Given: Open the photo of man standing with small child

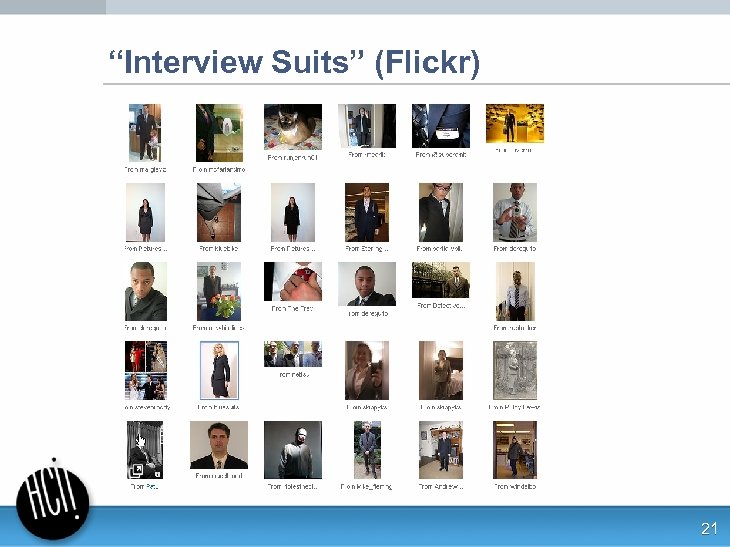Looking at the screenshot, I should [x=145, y=133].
